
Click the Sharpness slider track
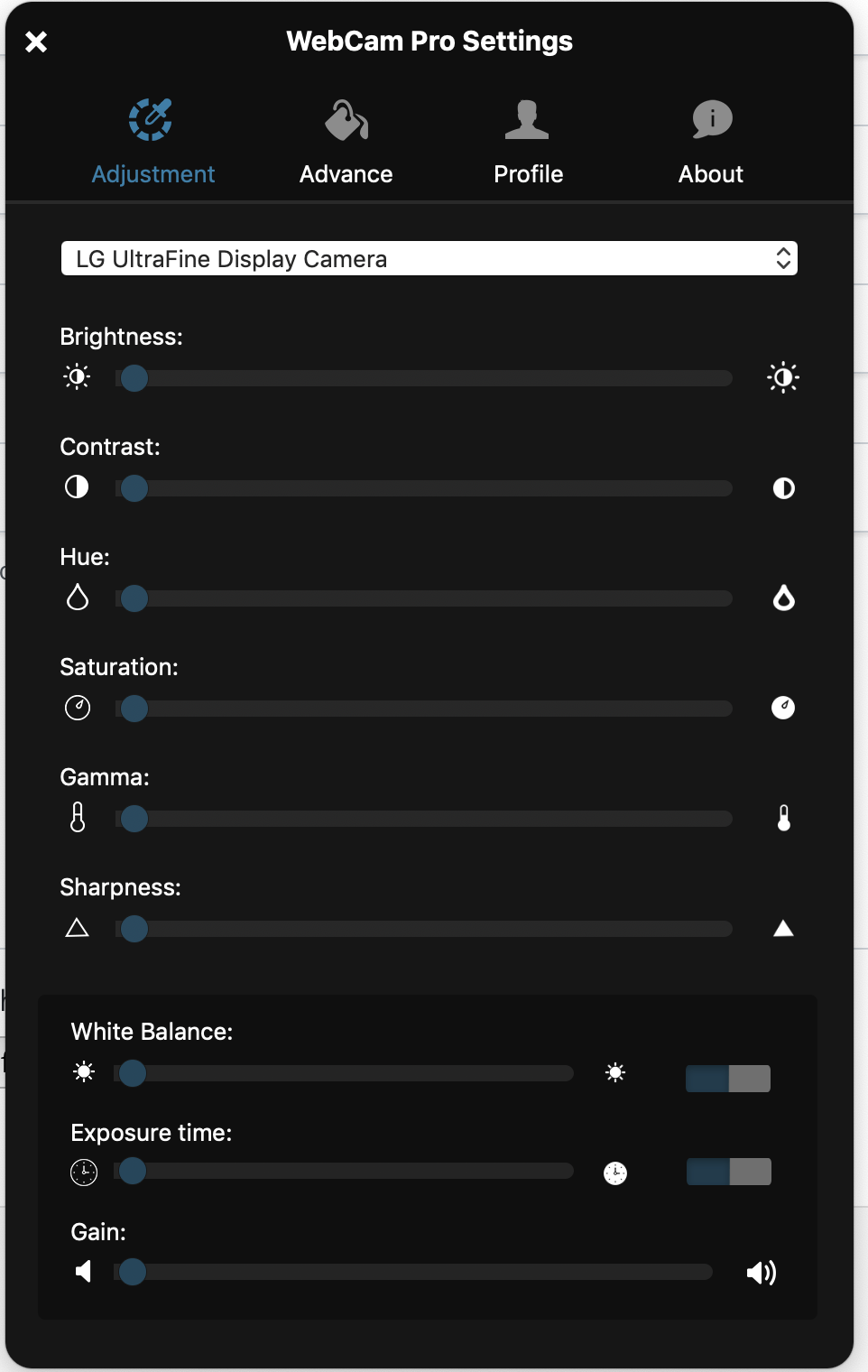coord(424,929)
